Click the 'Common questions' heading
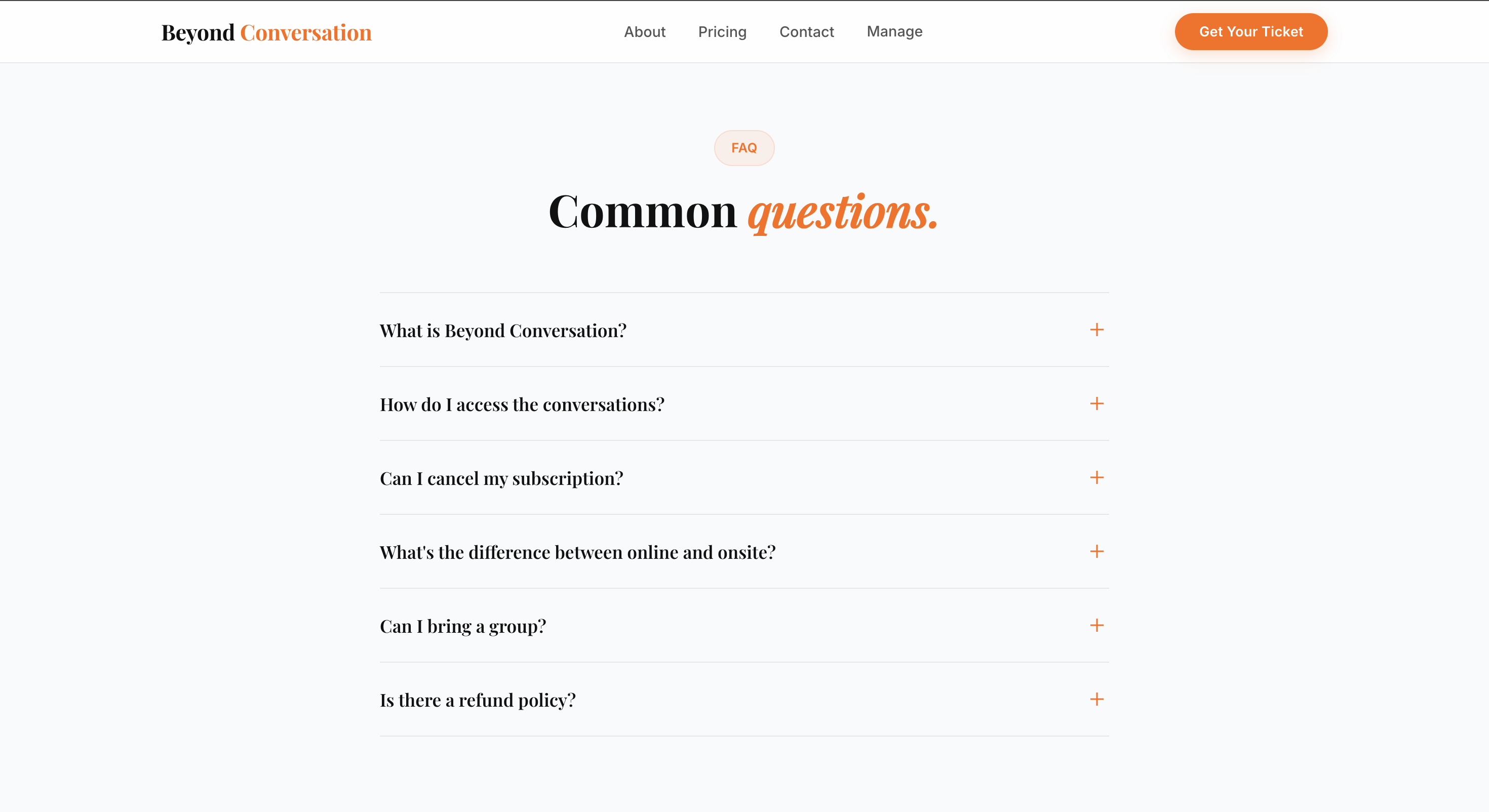This screenshot has height=812, width=1489. point(743,211)
